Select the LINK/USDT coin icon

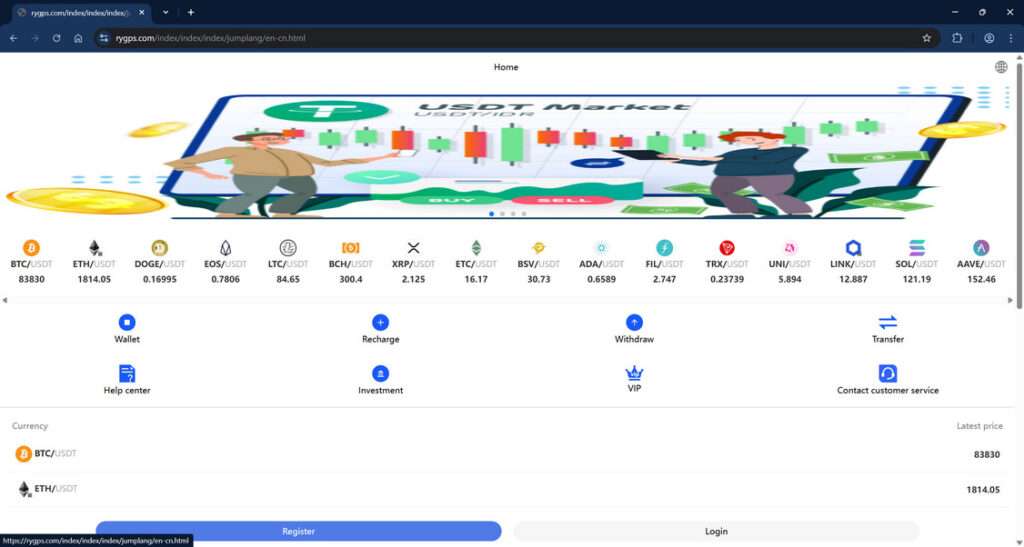tap(853, 248)
